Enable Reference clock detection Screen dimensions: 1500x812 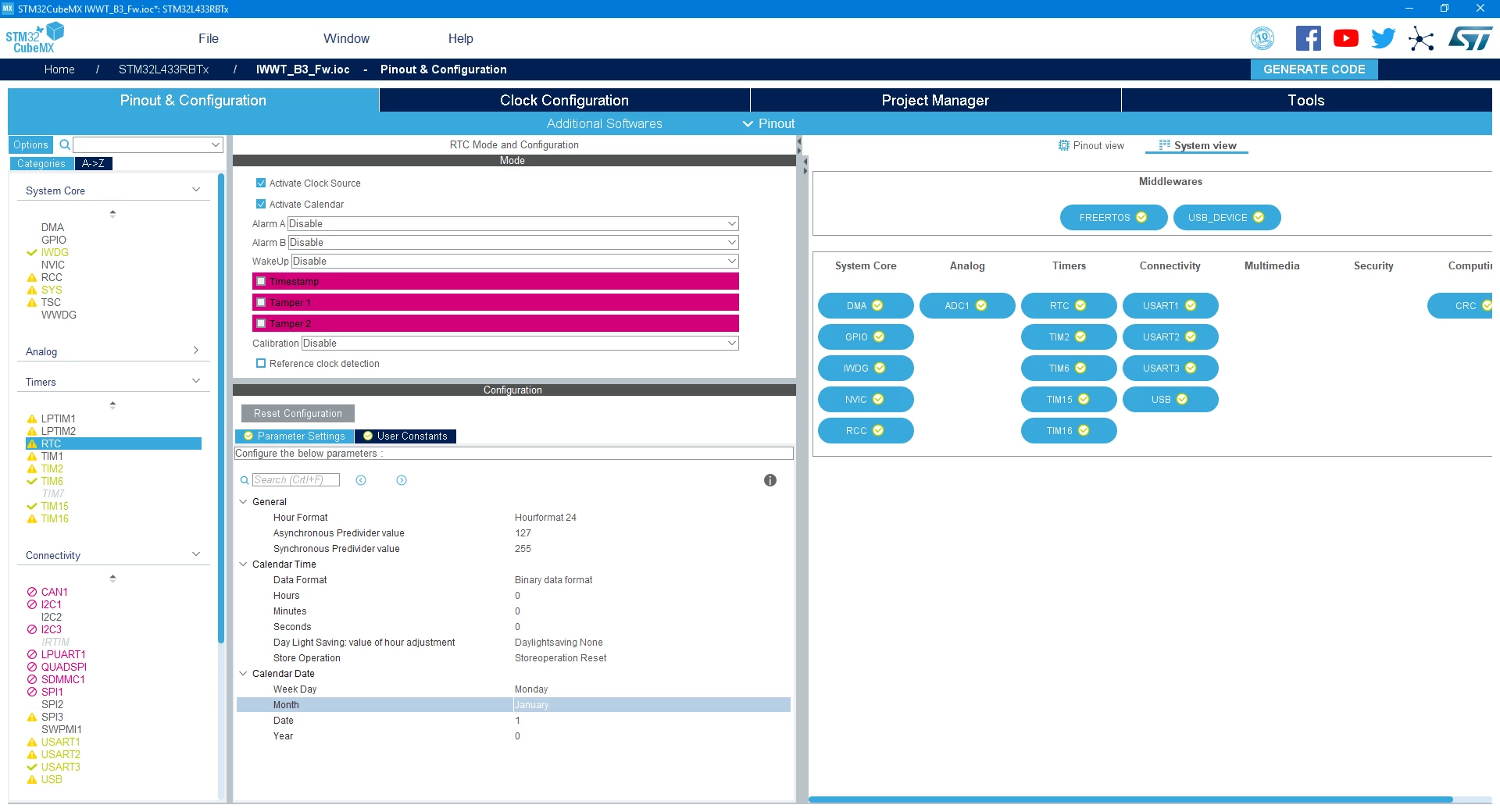(261, 363)
